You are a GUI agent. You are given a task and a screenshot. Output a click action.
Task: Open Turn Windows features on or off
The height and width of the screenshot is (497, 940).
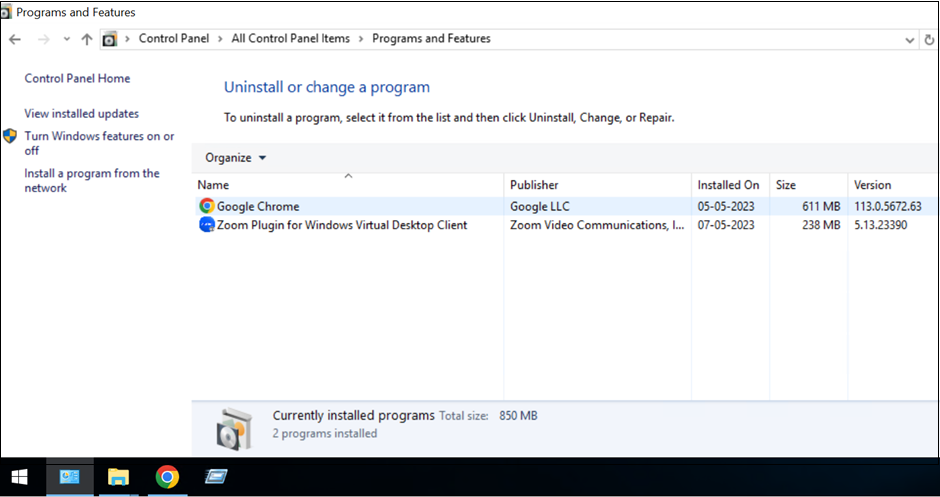tap(100, 143)
